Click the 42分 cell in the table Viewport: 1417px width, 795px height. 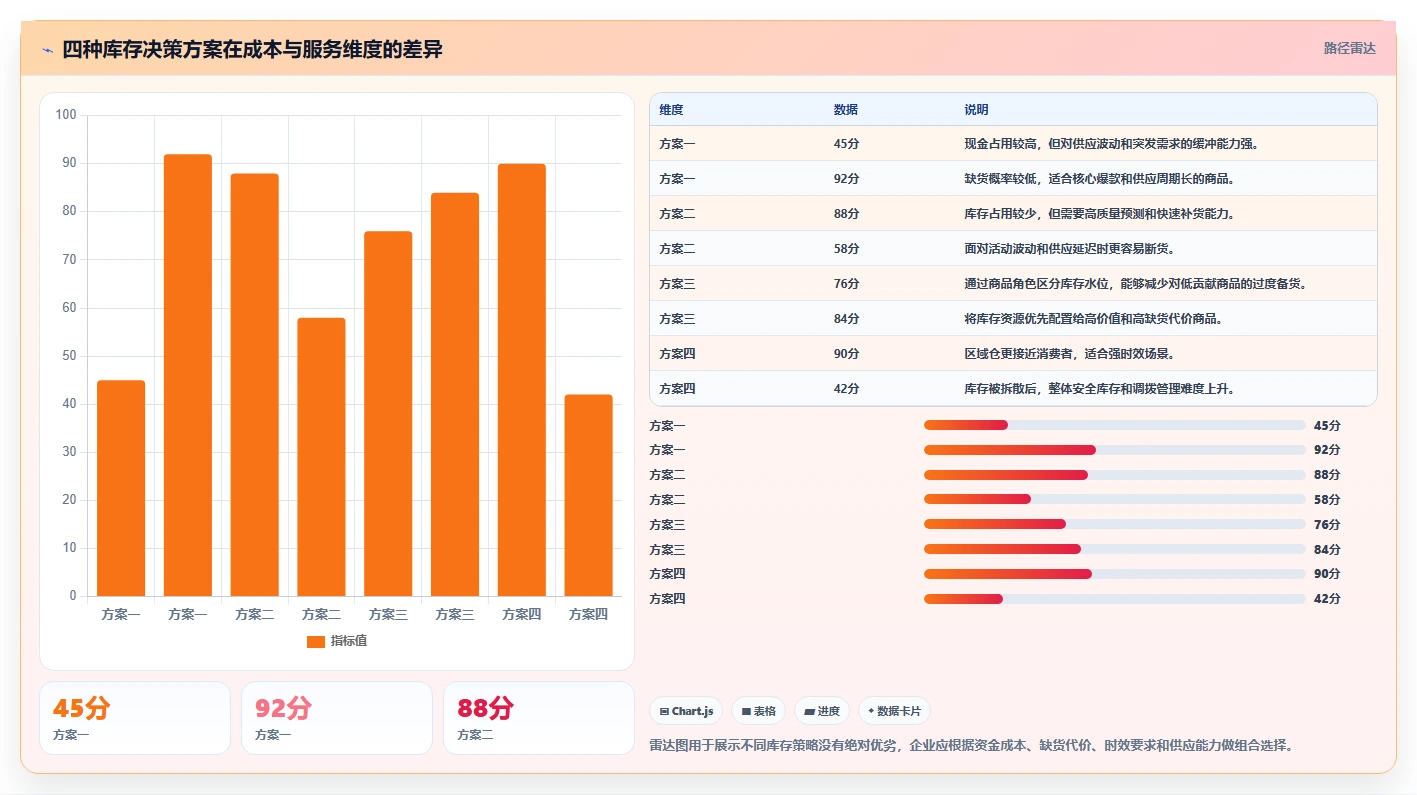[846, 389]
